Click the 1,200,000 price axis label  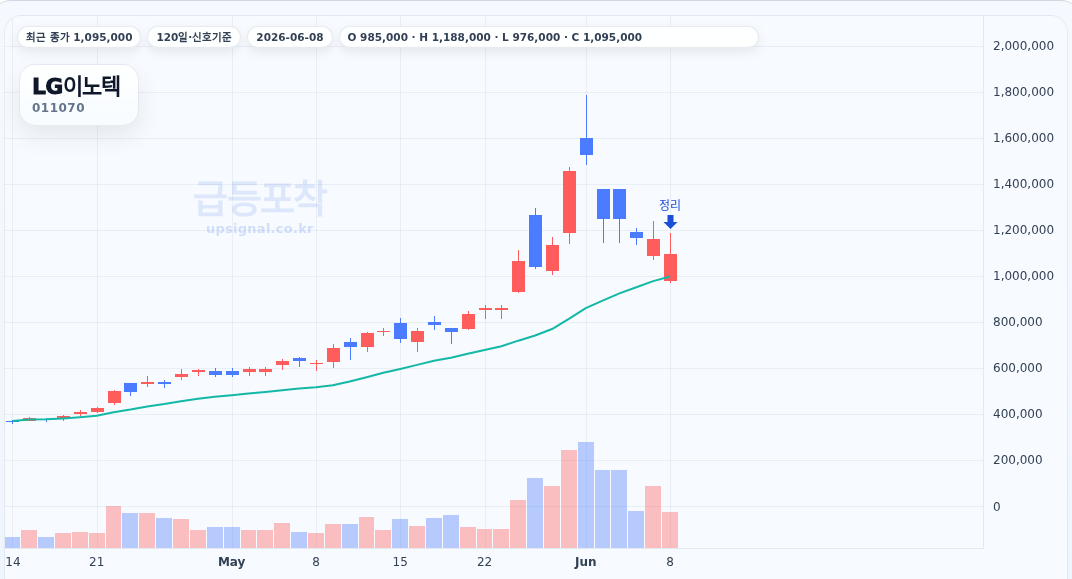click(1023, 230)
